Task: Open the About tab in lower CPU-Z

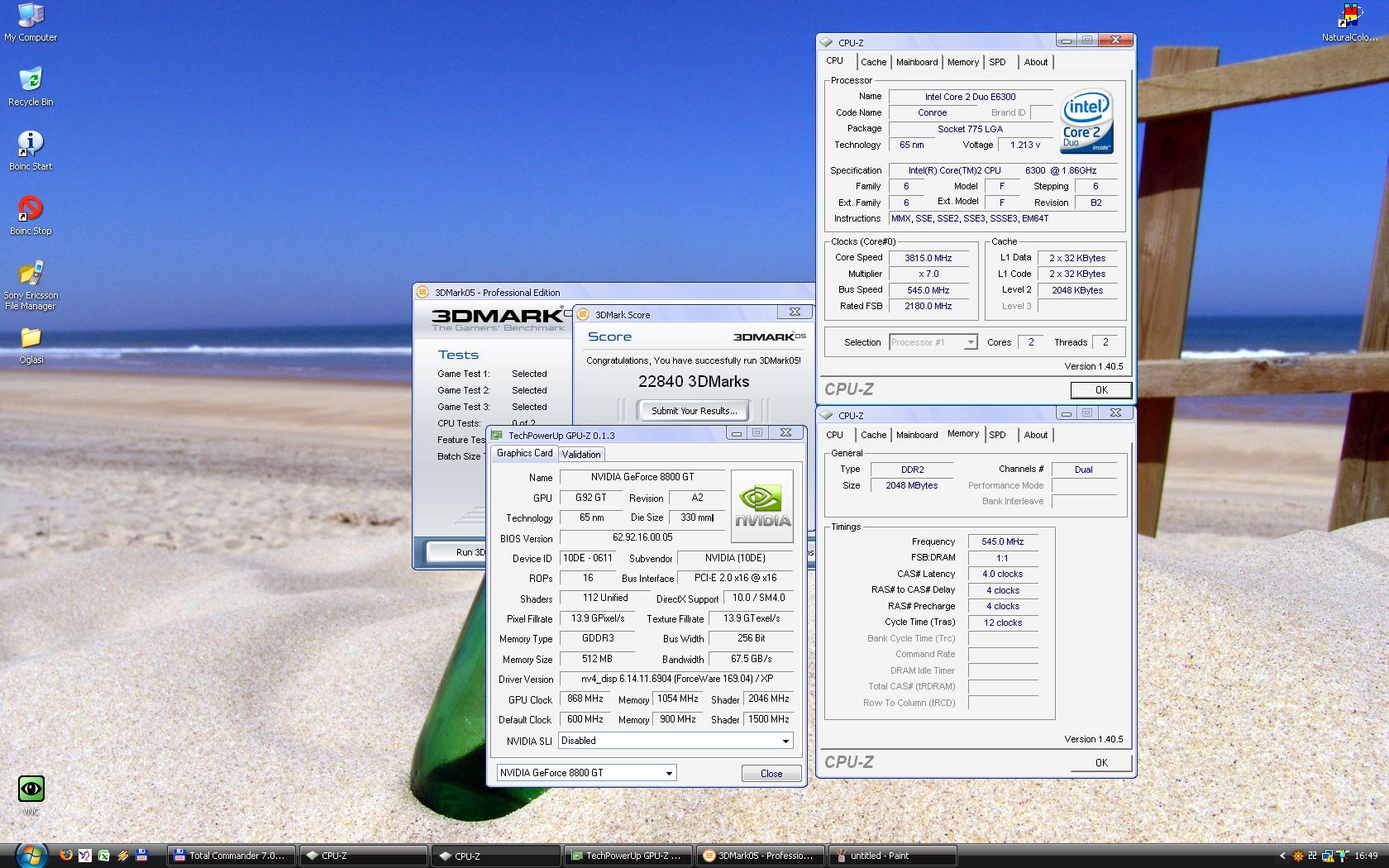Action: [x=1035, y=435]
